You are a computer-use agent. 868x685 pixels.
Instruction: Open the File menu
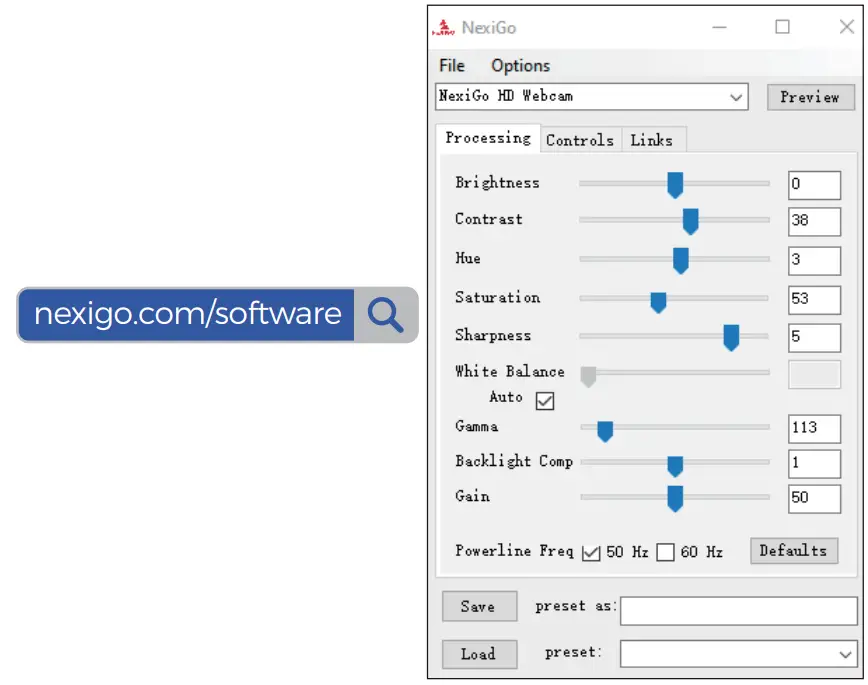(x=452, y=65)
